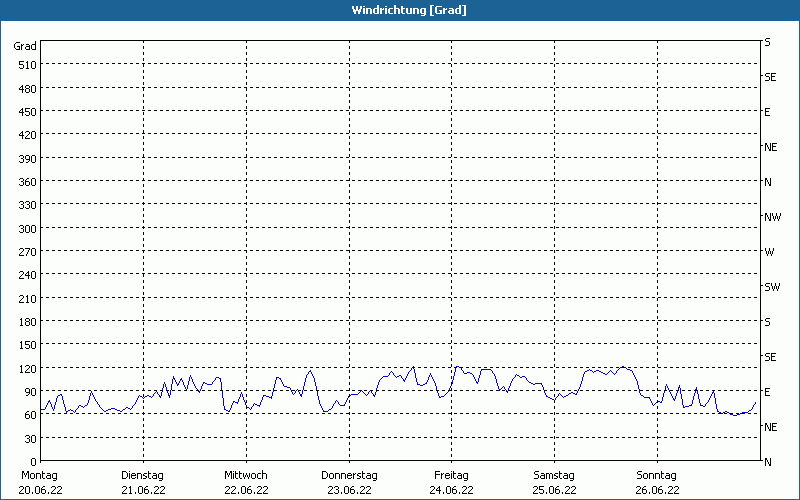Viewport: 800px width, 500px height.
Task: Click the 'W' compass label on right axis
Action: coord(769,252)
